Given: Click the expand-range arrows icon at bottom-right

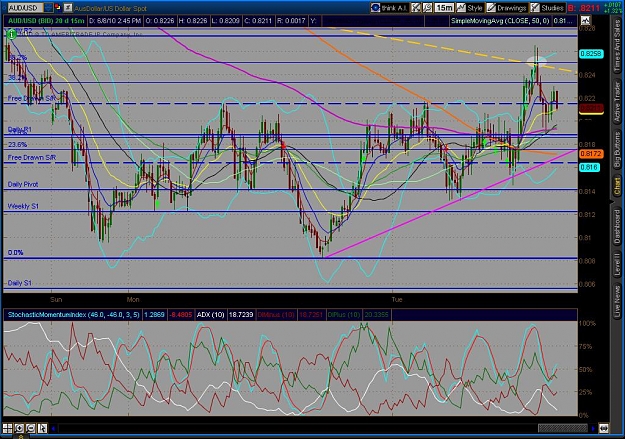Looking at the screenshot, I should (604, 428).
